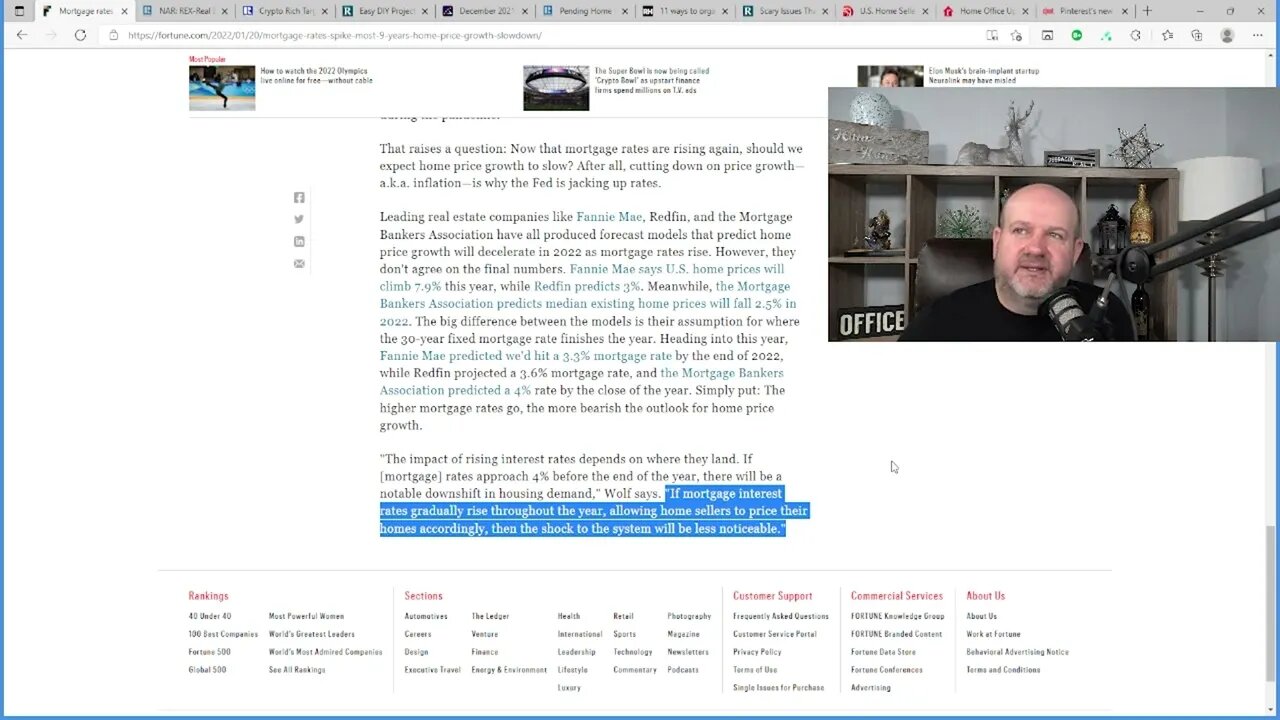Open browser tab actions menu icon

(x=18, y=11)
